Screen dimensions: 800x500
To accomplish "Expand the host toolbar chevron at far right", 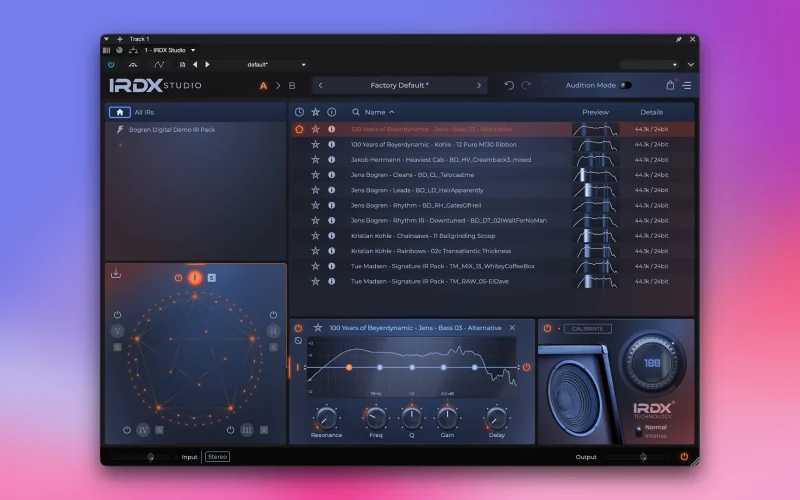I will click(691, 65).
